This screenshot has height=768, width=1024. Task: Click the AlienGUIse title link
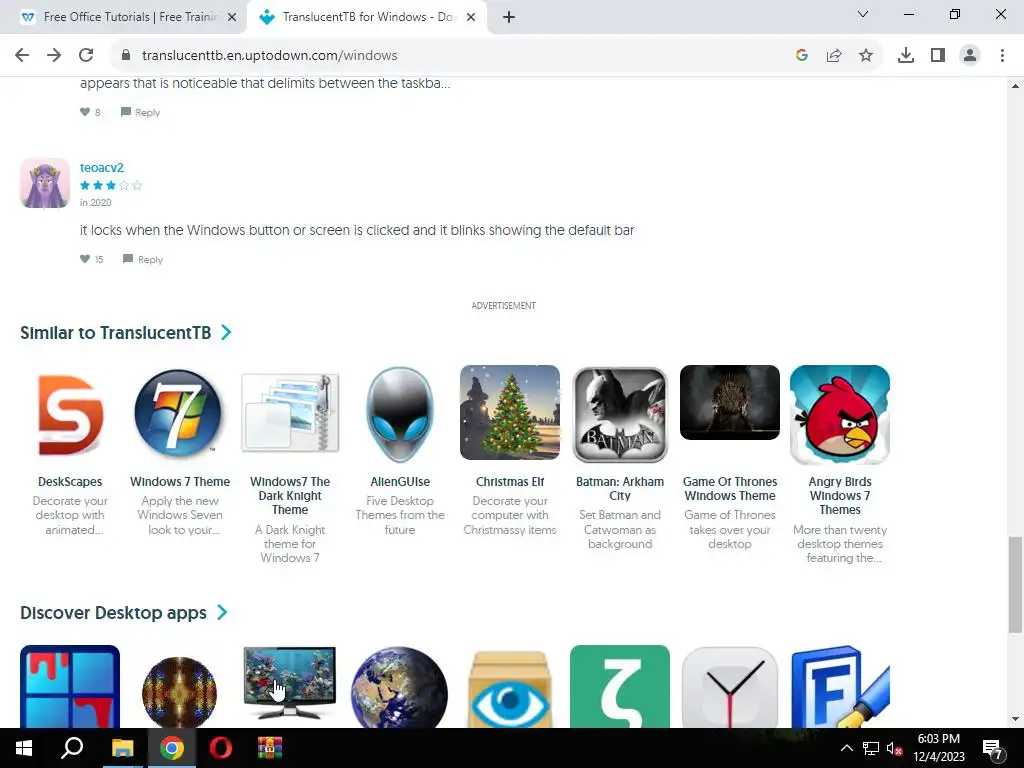pos(400,482)
